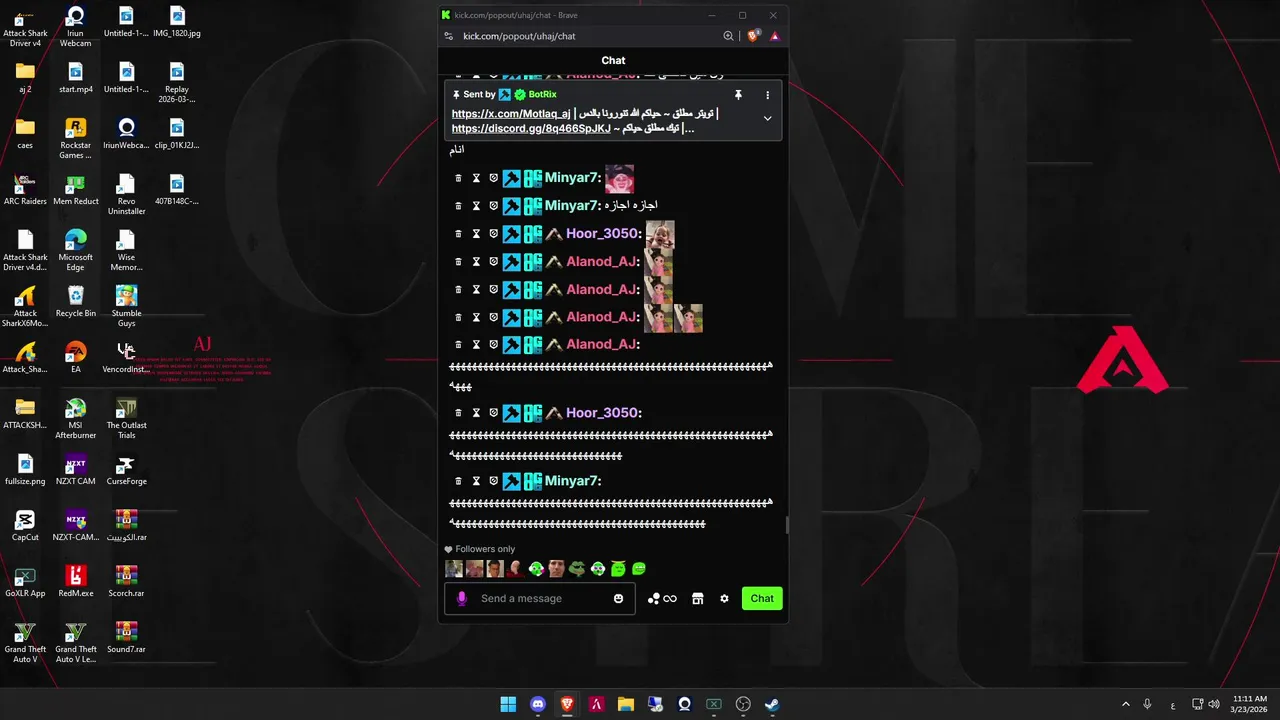
Task: Open Steam from the taskbar
Action: click(x=772, y=704)
